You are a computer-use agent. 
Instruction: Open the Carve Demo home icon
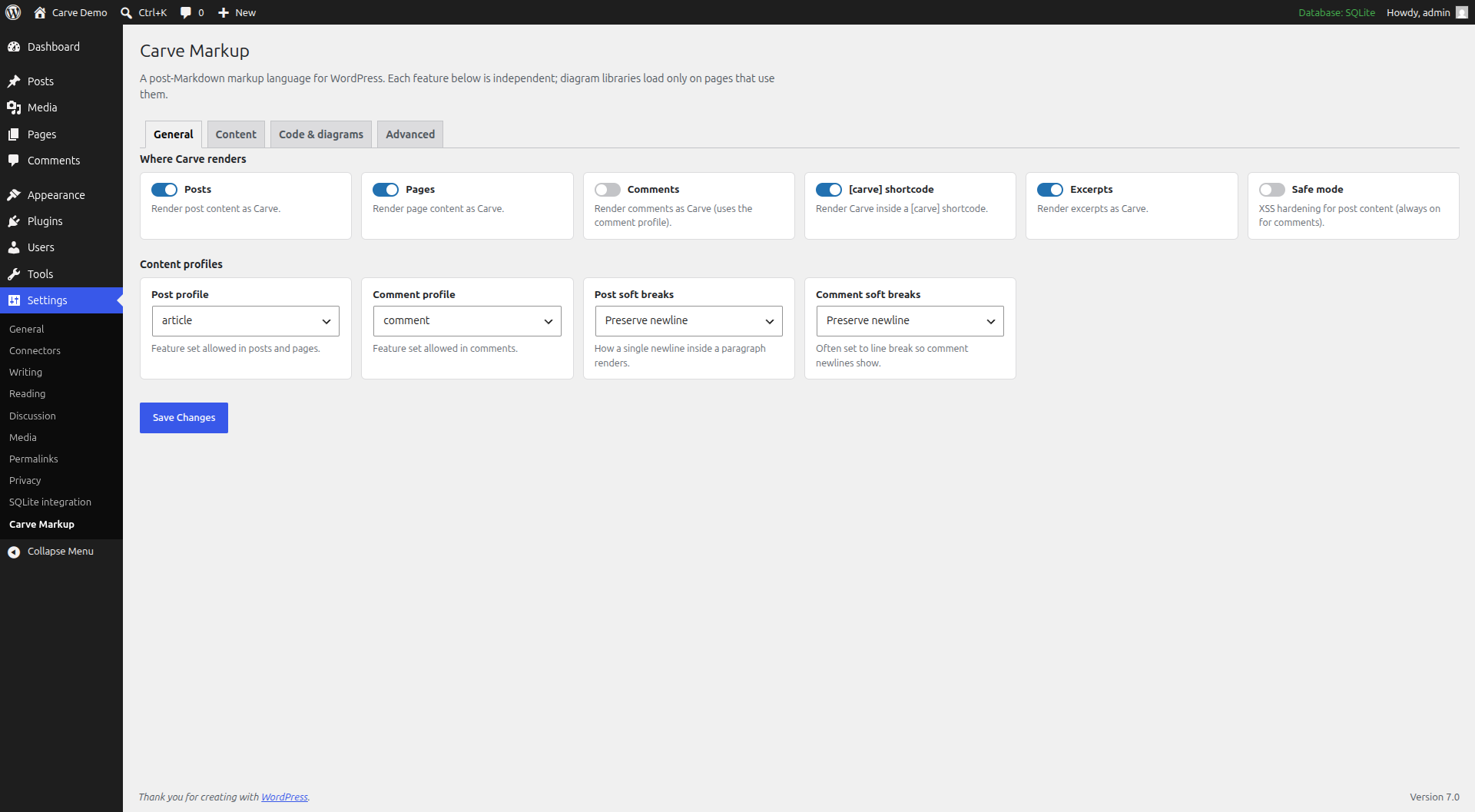(x=40, y=12)
